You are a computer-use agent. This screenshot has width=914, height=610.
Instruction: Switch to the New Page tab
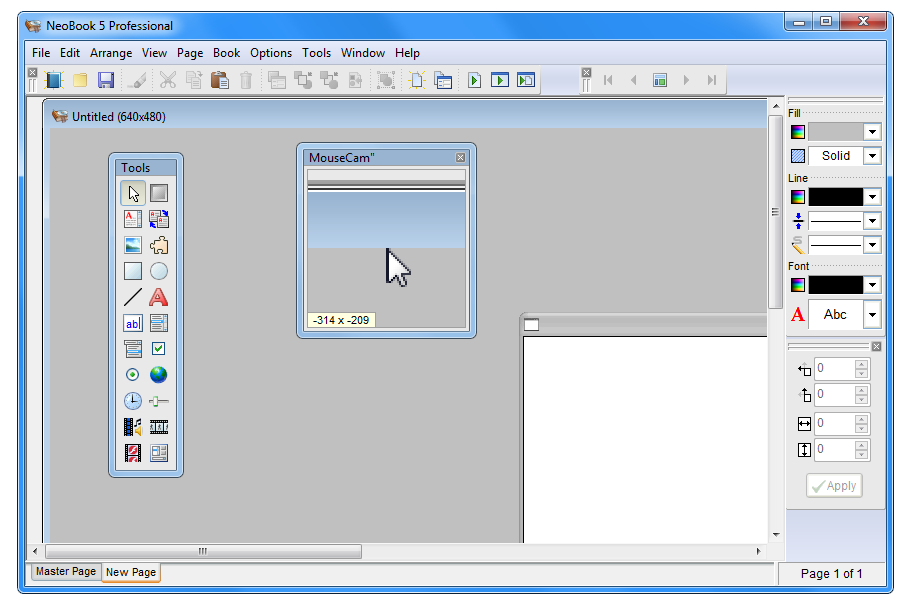[131, 572]
